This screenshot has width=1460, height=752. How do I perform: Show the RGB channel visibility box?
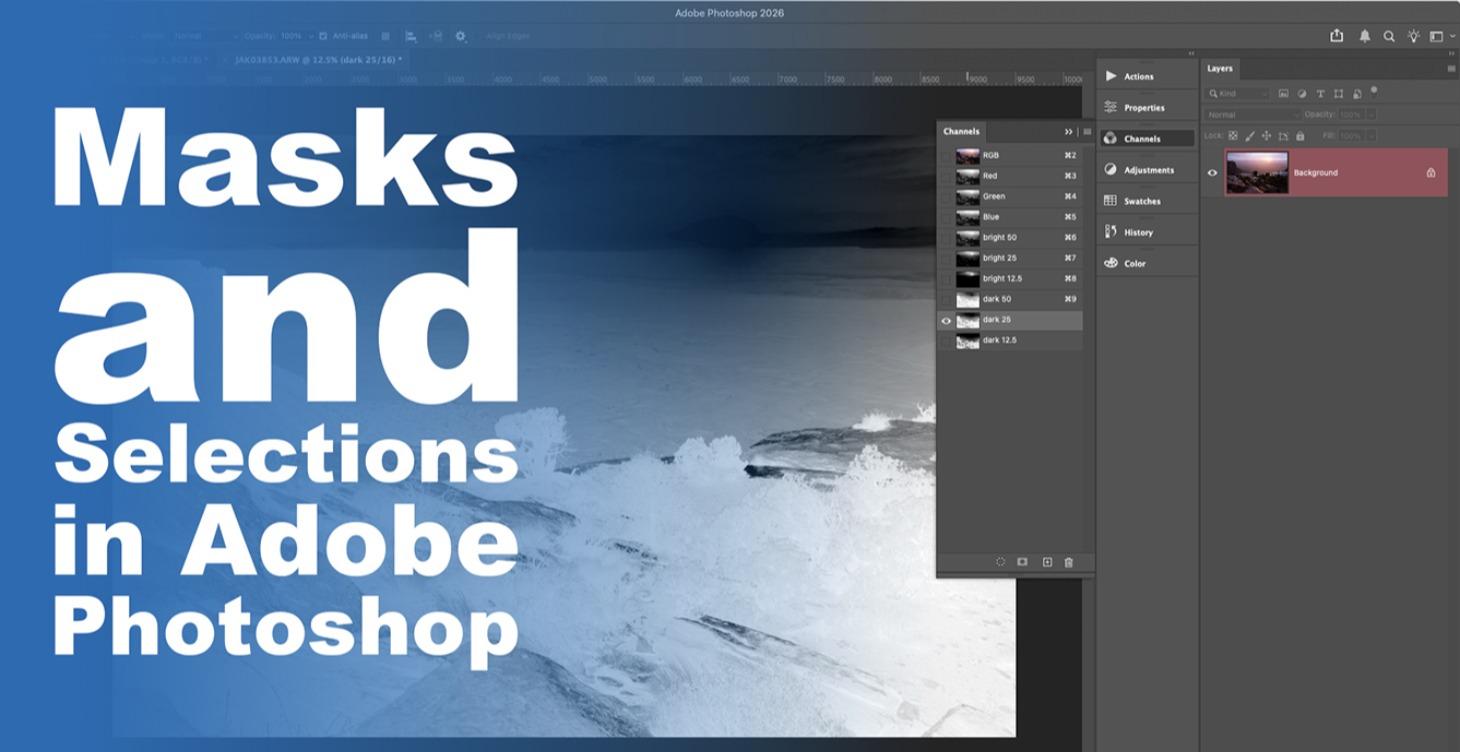coord(946,156)
